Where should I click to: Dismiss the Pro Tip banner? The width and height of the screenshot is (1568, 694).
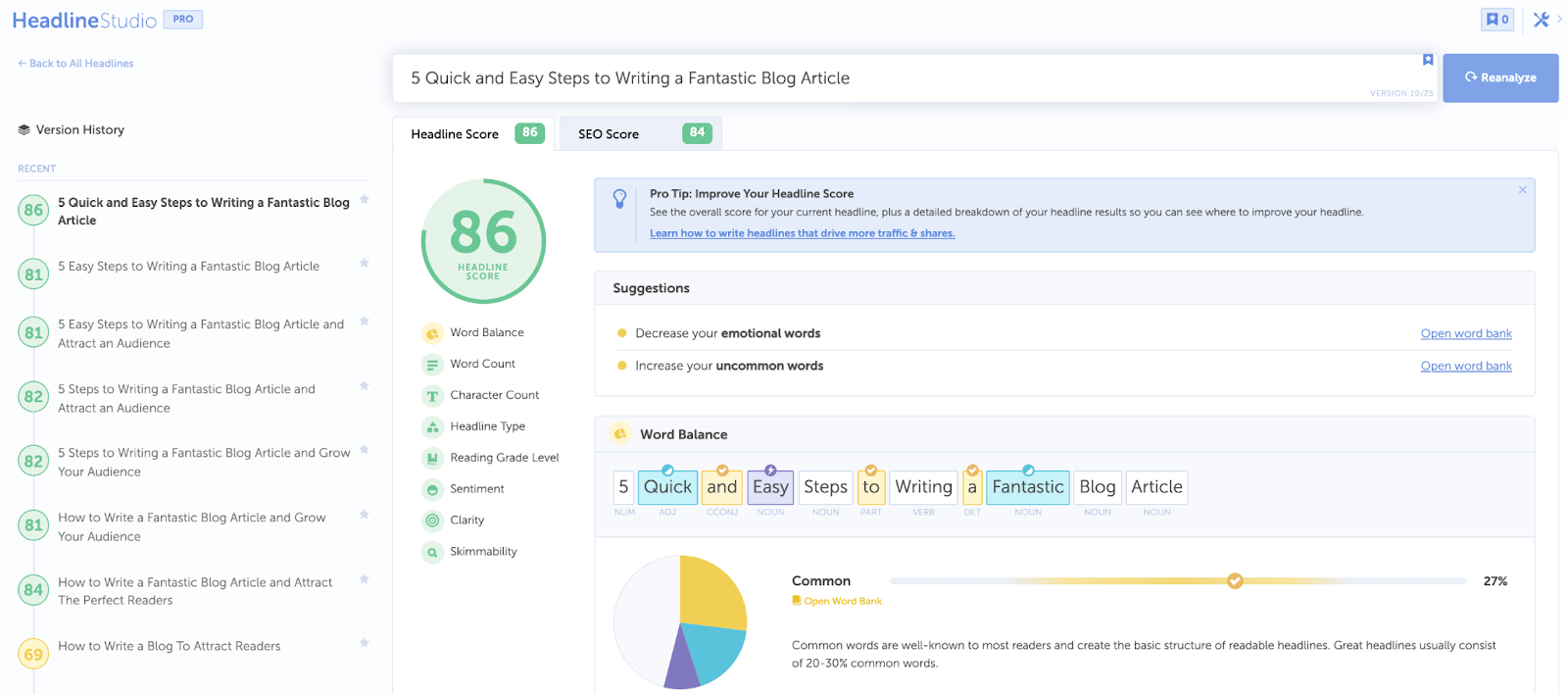1522,190
